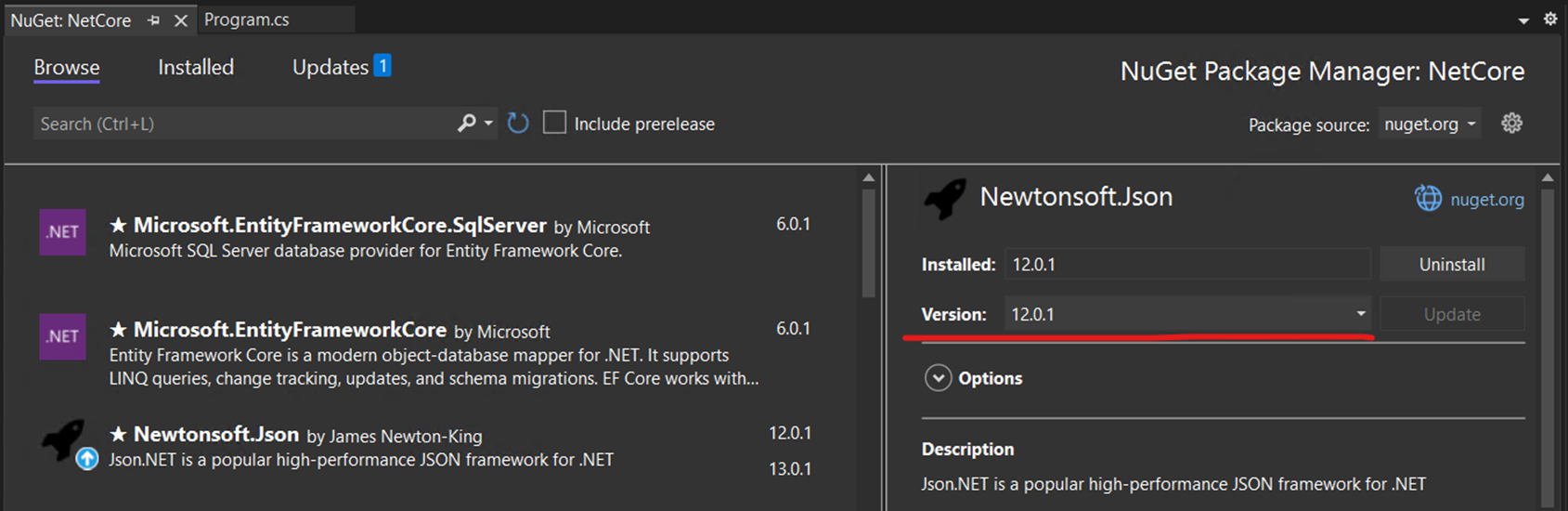Open the document tabs overflow dropdown
The width and height of the screenshot is (1568, 511).
pyautogui.click(x=1523, y=21)
